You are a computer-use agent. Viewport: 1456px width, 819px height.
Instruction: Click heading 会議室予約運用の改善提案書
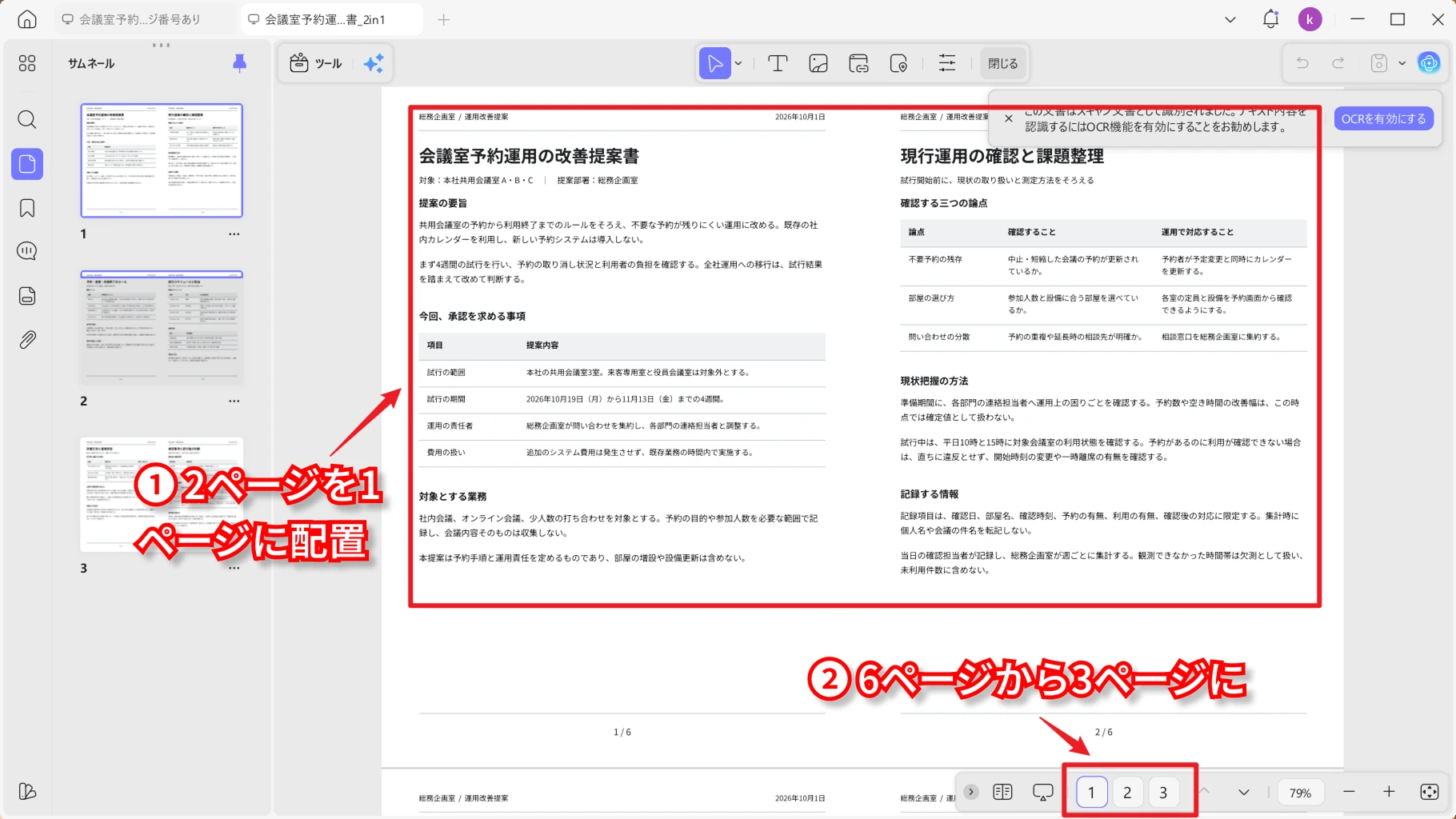(x=529, y=156)
